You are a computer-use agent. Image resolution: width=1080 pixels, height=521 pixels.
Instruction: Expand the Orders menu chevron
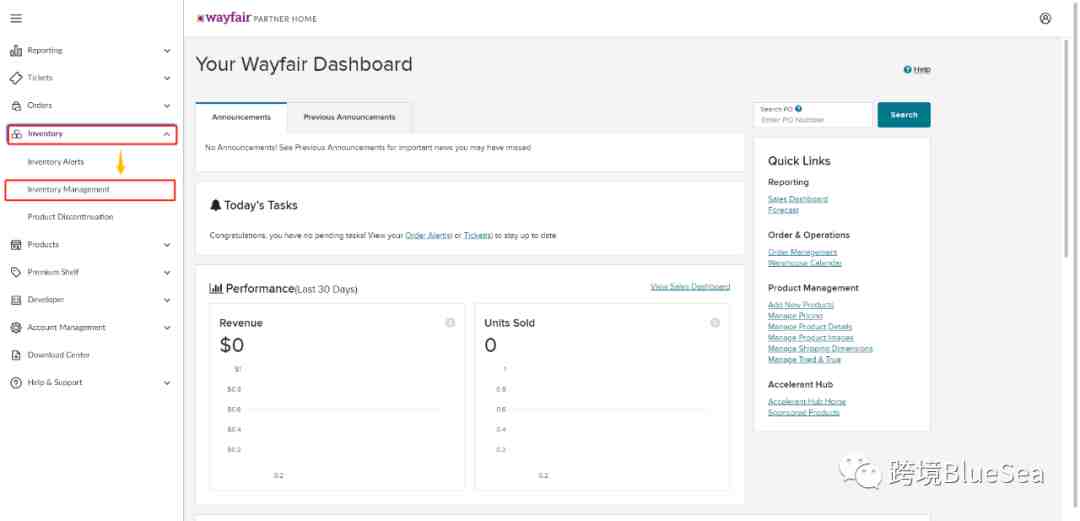click(x=167, y=106)
